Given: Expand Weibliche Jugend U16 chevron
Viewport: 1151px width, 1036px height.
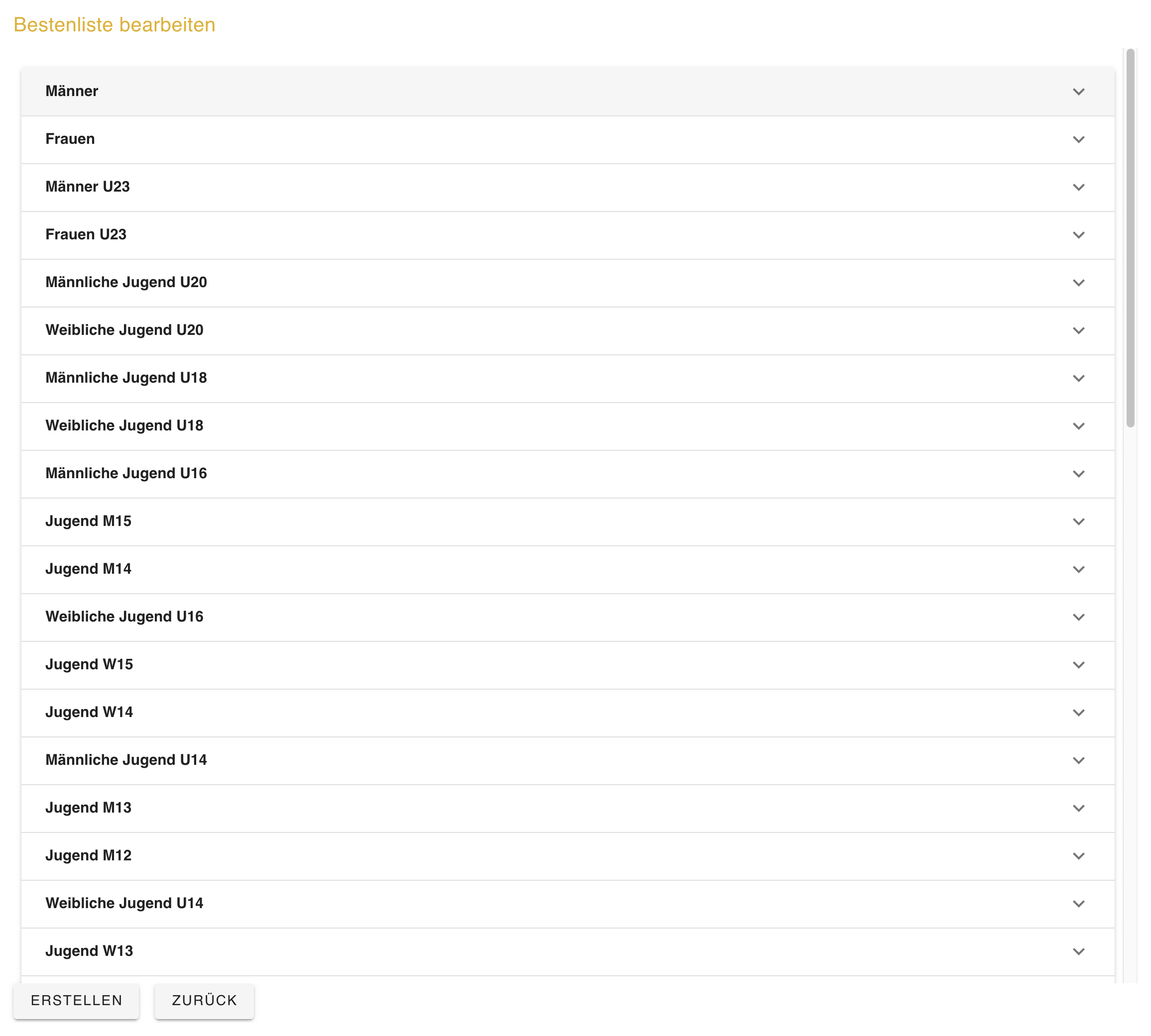Looking at the screenshot, I should (1078, 618).
